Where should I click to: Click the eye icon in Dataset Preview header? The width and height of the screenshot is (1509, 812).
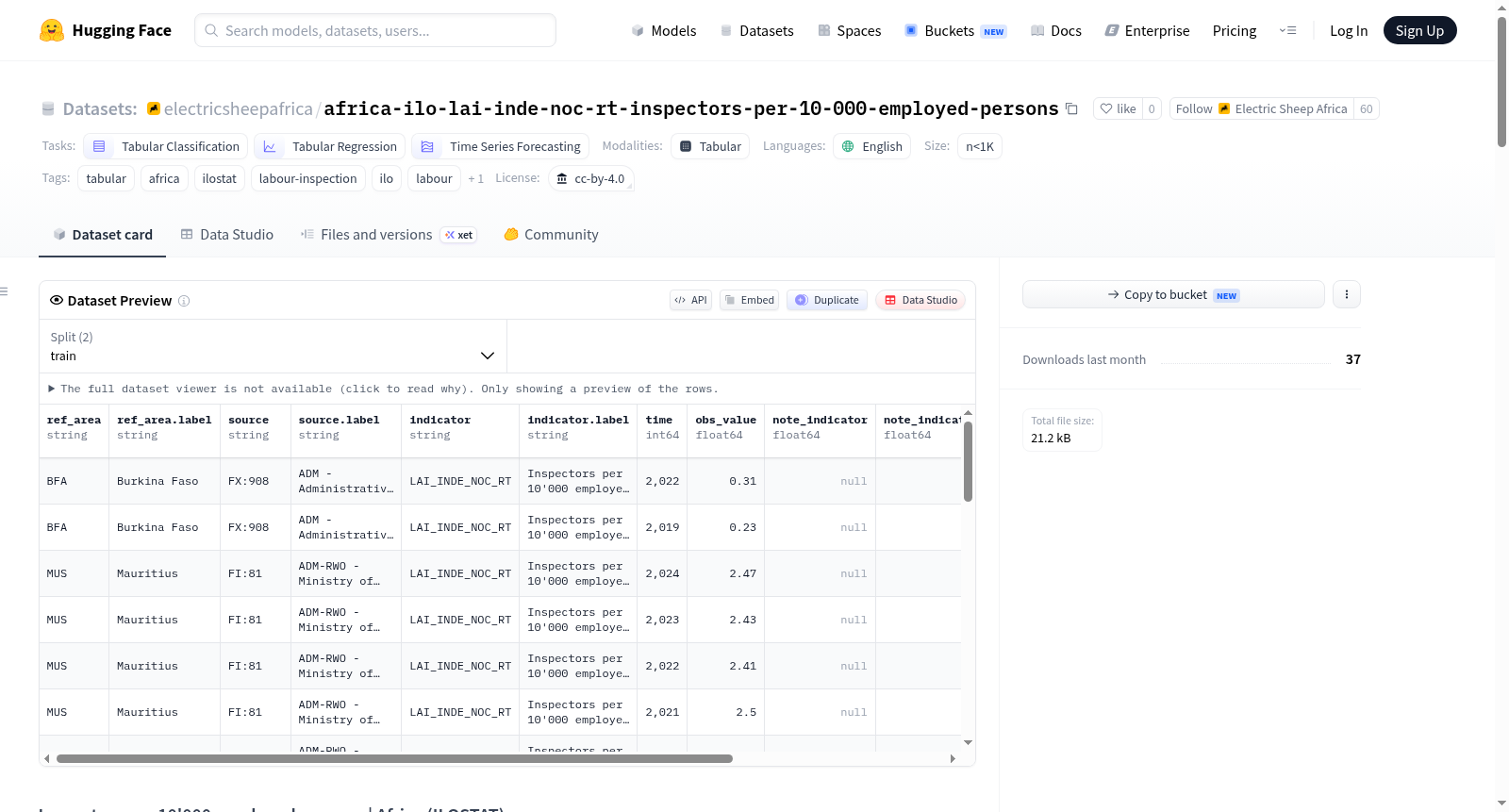[57, 300]
